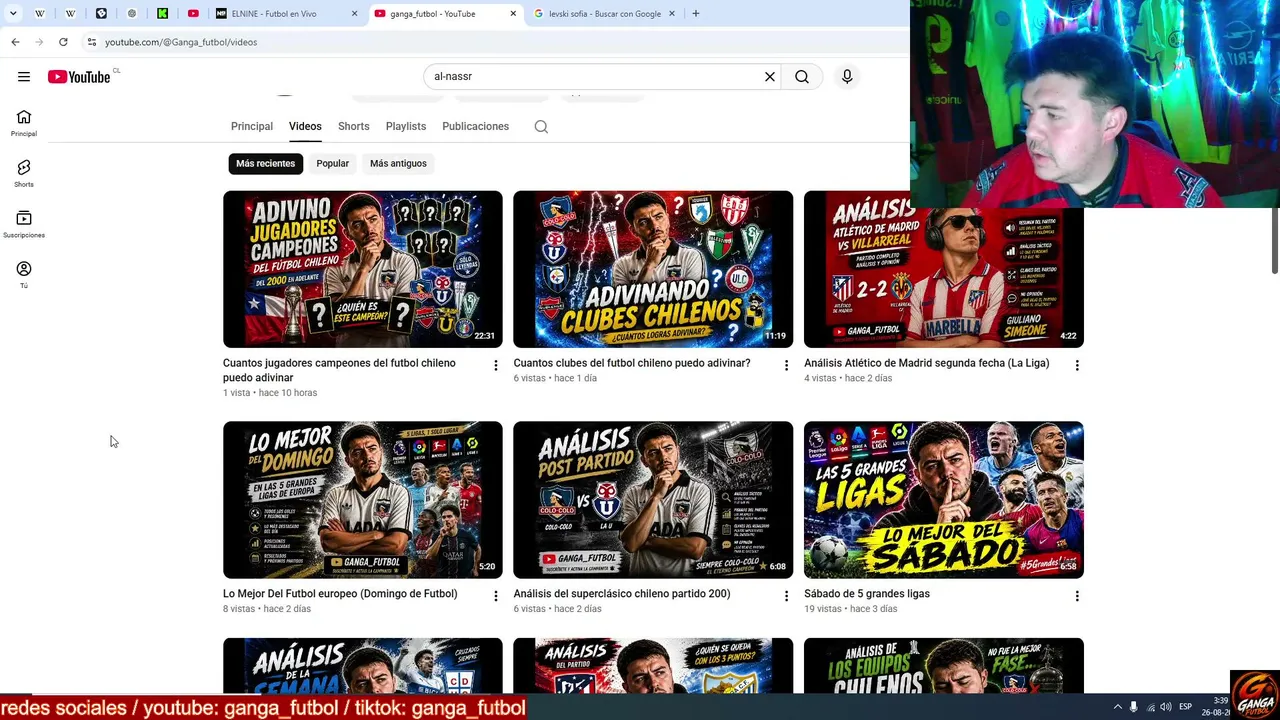Open Principal in the left sidebar
1280x720 pixels.
tap(24, 123)
